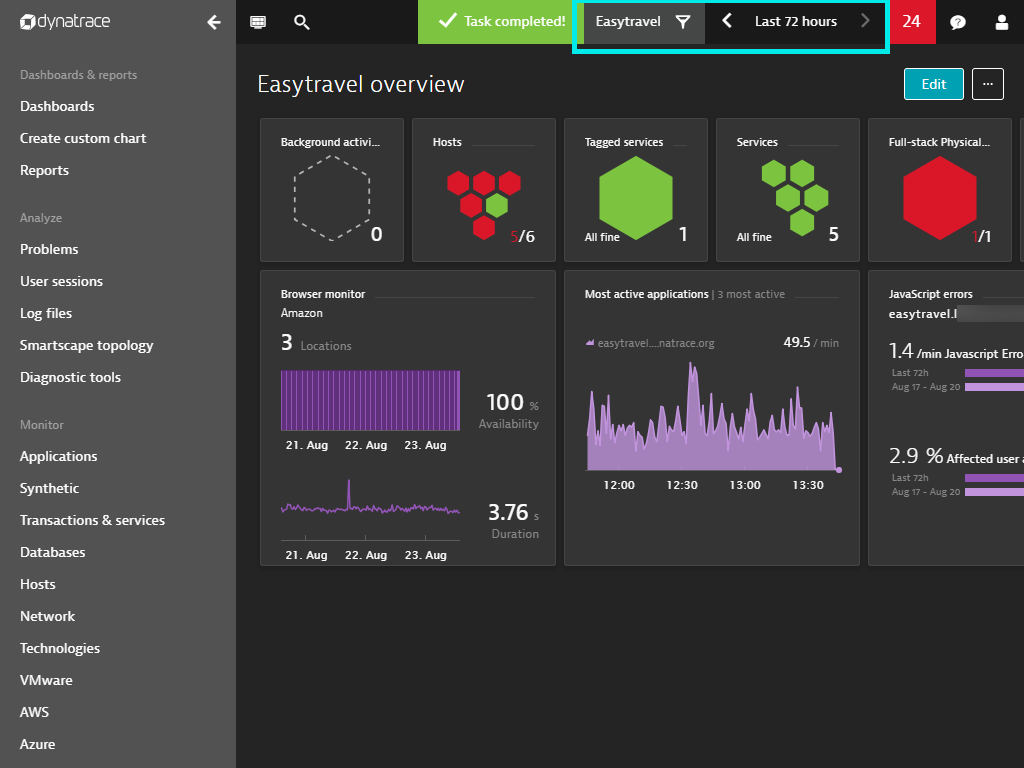This screenshot has height=768, width=1024.
Task: Open the Last 72 hours timeframe selector
Action: [796, 22]
